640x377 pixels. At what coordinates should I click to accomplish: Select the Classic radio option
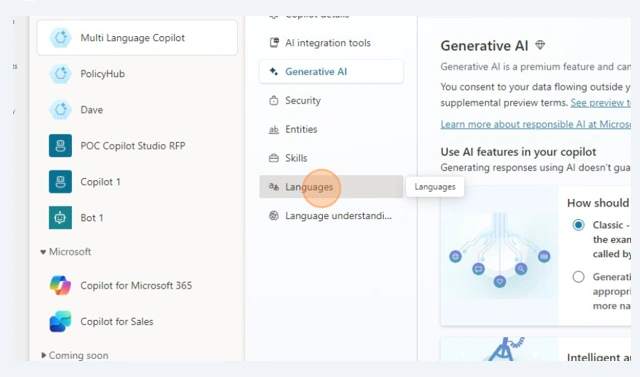tap(578, 225)
